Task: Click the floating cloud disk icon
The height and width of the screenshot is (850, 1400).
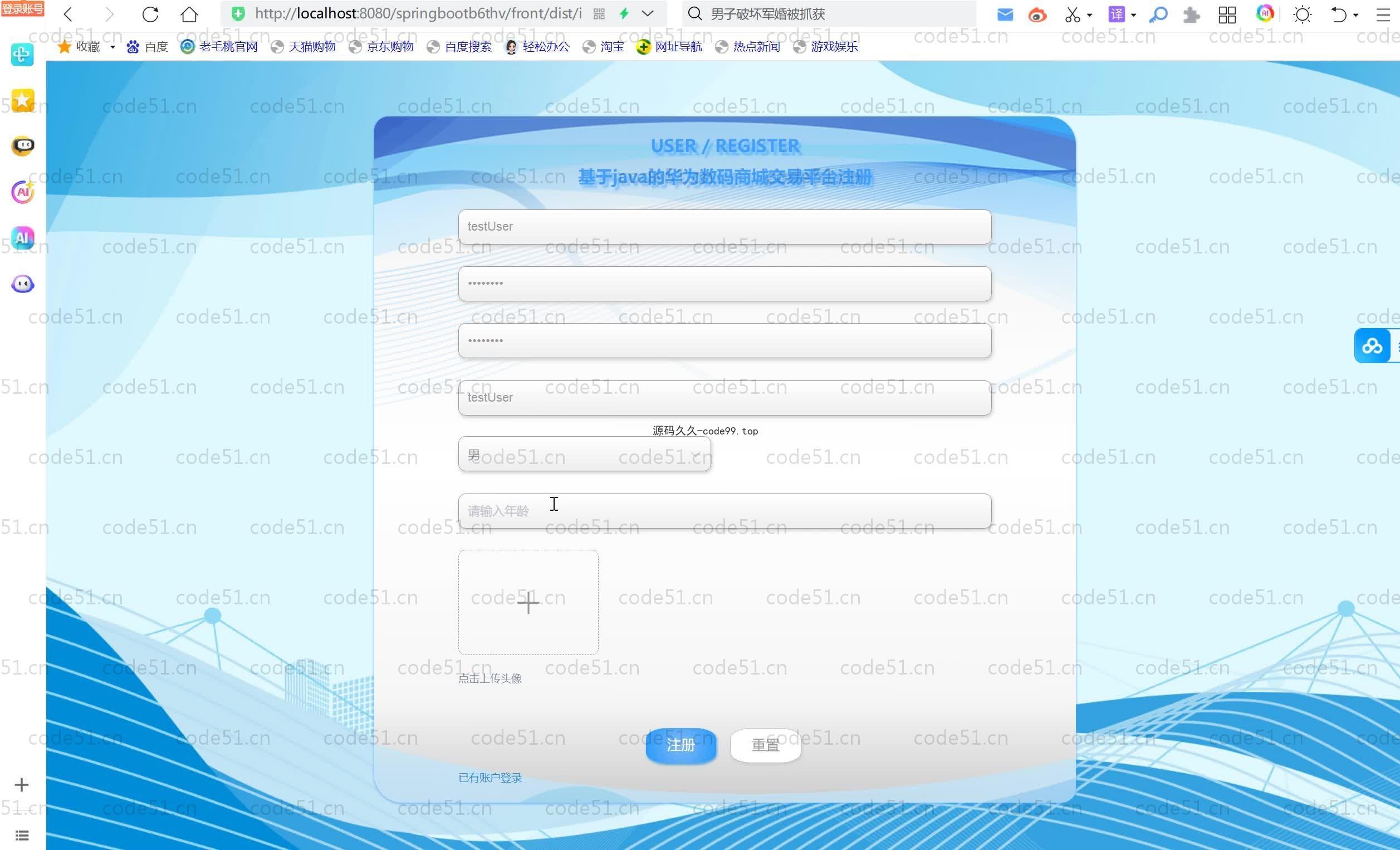Action: [1372, 345]
